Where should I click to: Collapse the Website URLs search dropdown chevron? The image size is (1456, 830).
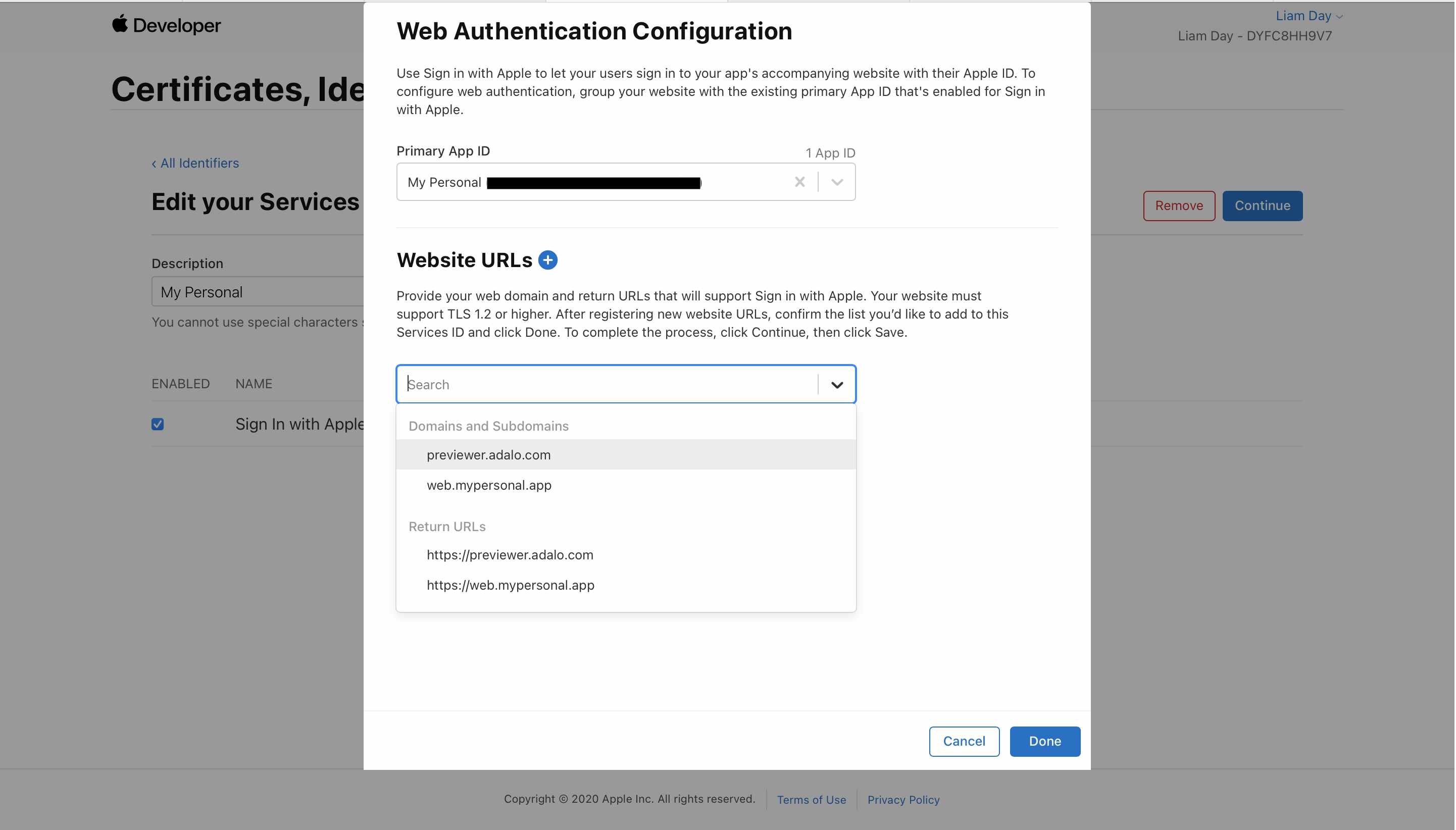[x=836, y=385]
